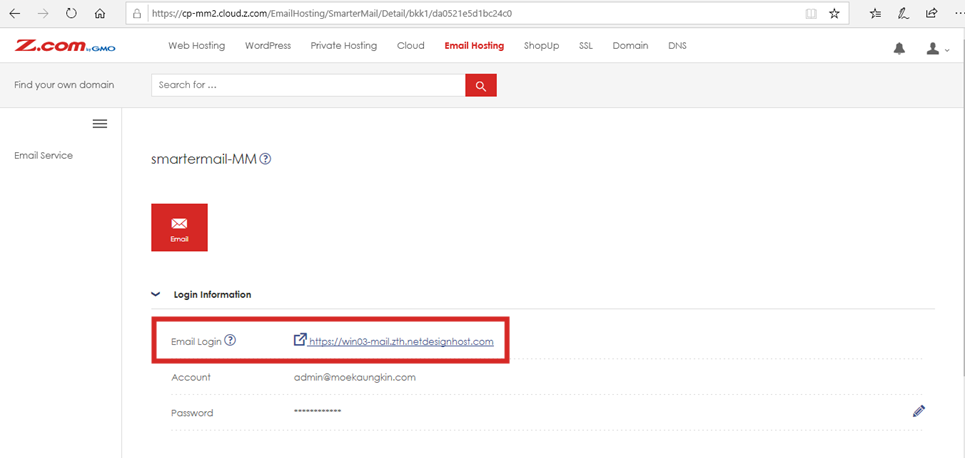965x458 pixels.
Task: Reload the page with refresh icon
Action: point(71,14)
